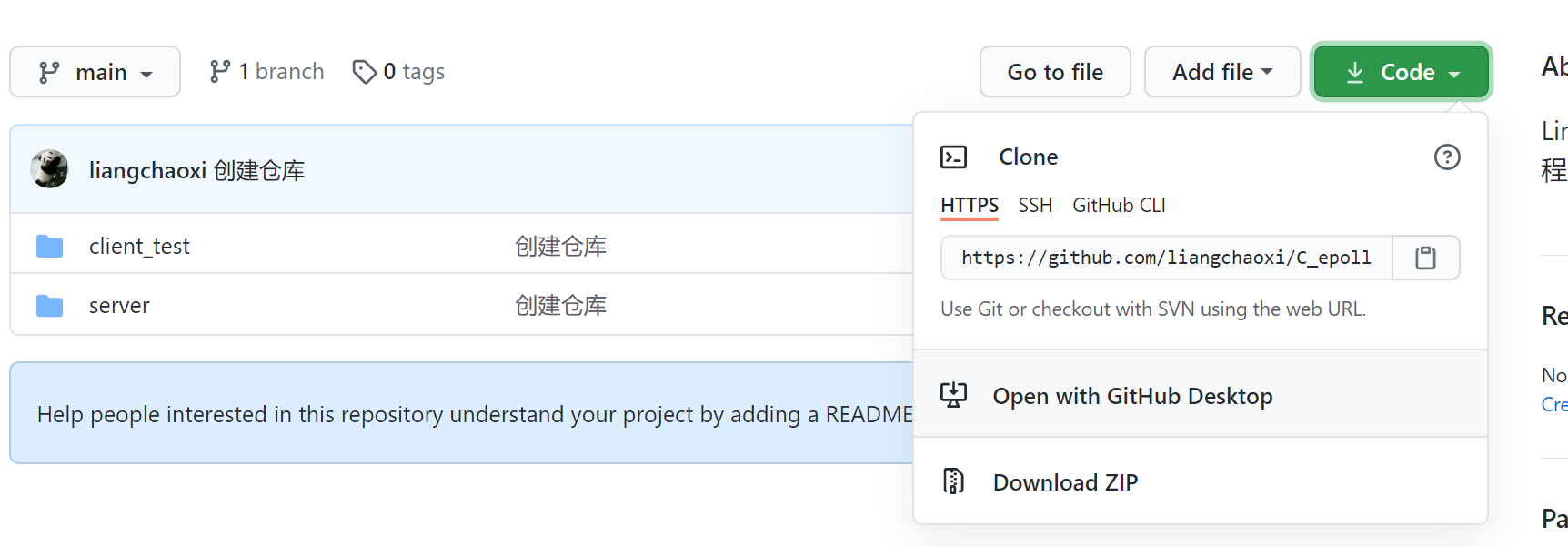This screenshot has width=1568, height=547.
Task: Click the Go to file button
Action: coord(1054,71)
